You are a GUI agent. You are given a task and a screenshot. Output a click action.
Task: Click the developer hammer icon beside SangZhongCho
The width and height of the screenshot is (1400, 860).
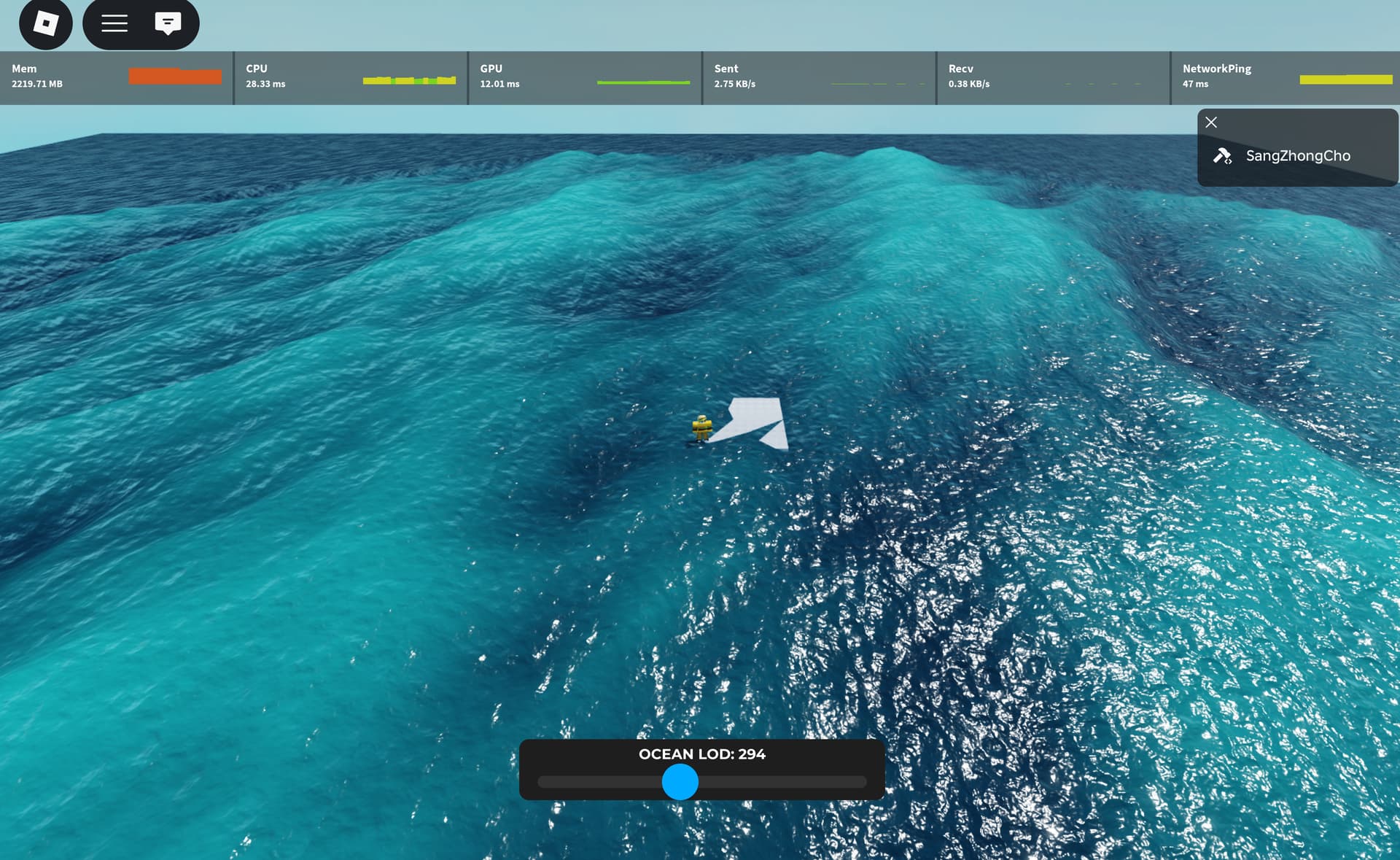click(x=1223, y=155)
